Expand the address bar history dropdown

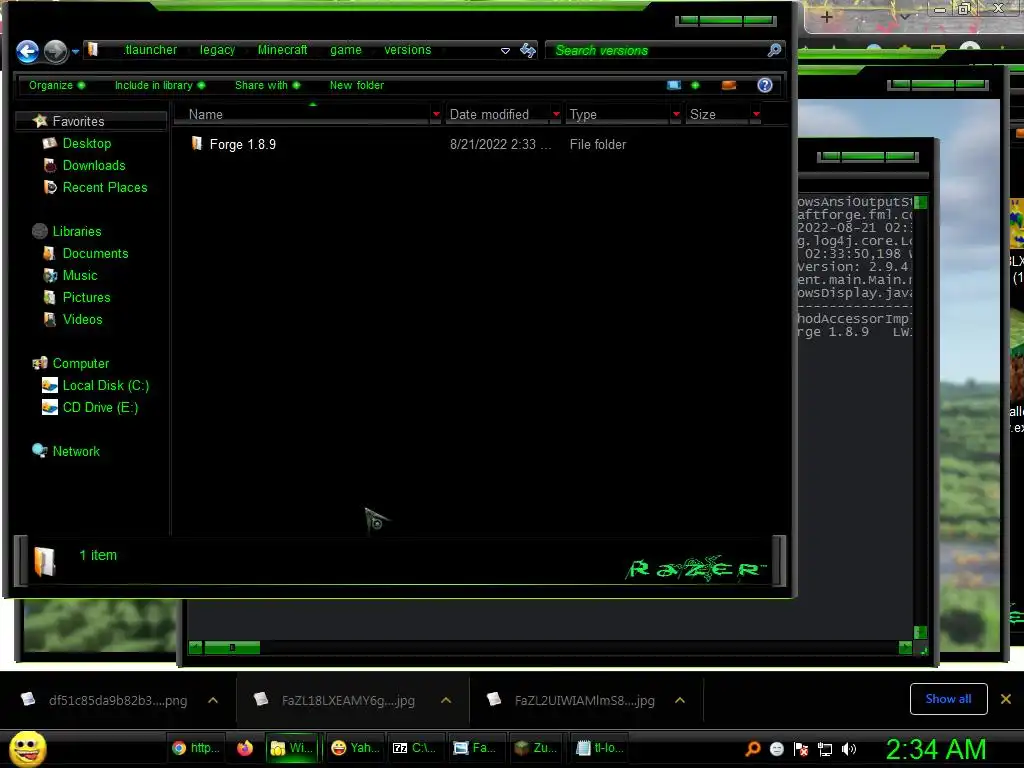point(505,50)
